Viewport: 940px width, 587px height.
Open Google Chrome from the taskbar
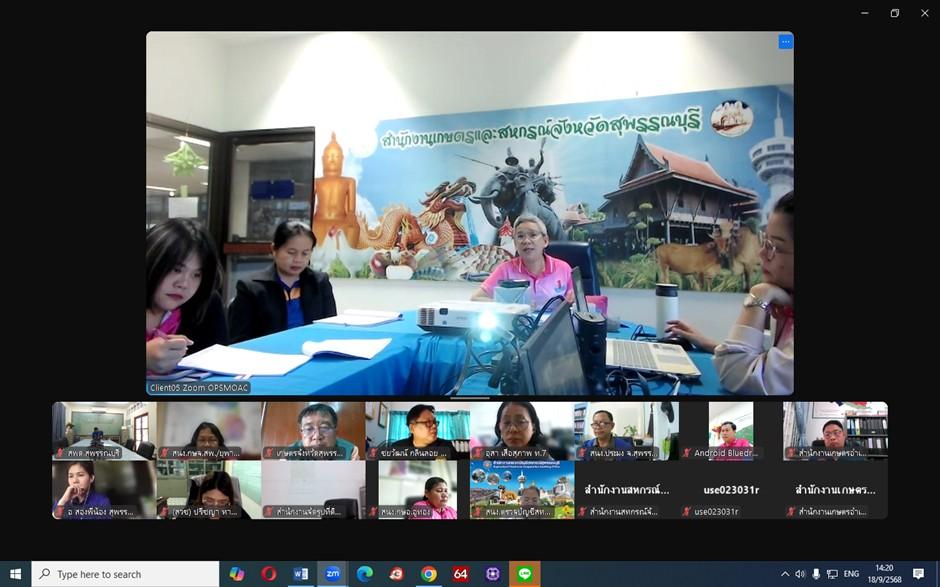tap(428, 574)
